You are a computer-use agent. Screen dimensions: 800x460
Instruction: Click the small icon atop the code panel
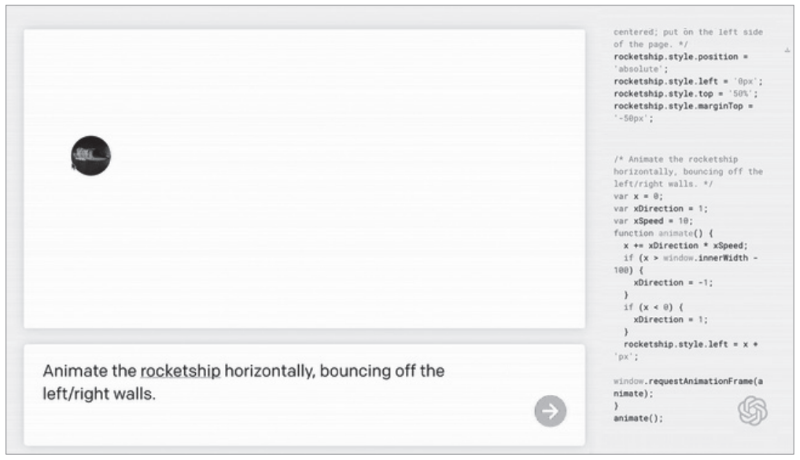pos(787,50)
